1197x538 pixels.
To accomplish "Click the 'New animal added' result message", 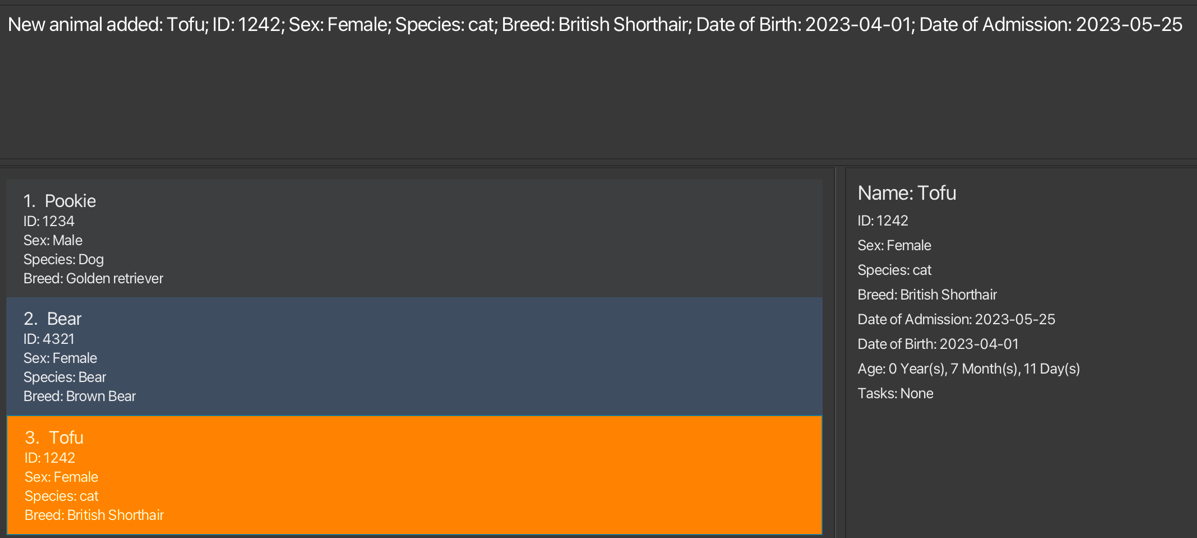I will tap(595, 25).
